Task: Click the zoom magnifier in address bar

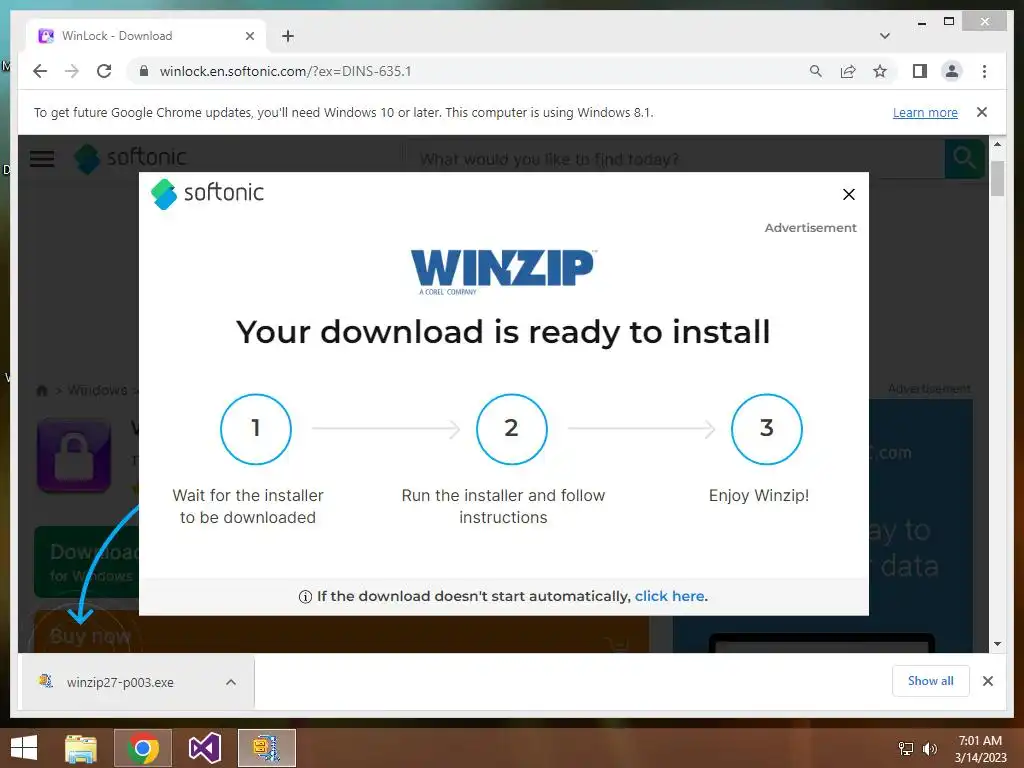Action: pos(816,71)
